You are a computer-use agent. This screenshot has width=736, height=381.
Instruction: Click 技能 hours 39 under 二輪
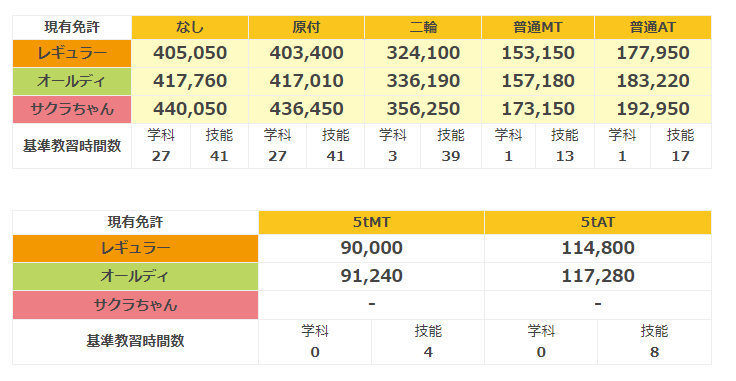(x=451, y=156)
